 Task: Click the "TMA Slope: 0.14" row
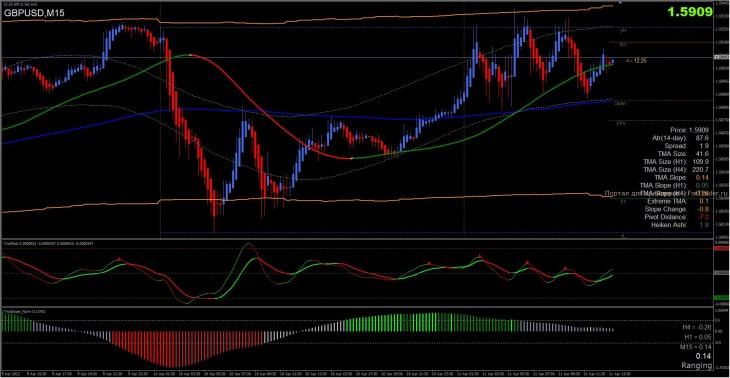click(682, 177)
